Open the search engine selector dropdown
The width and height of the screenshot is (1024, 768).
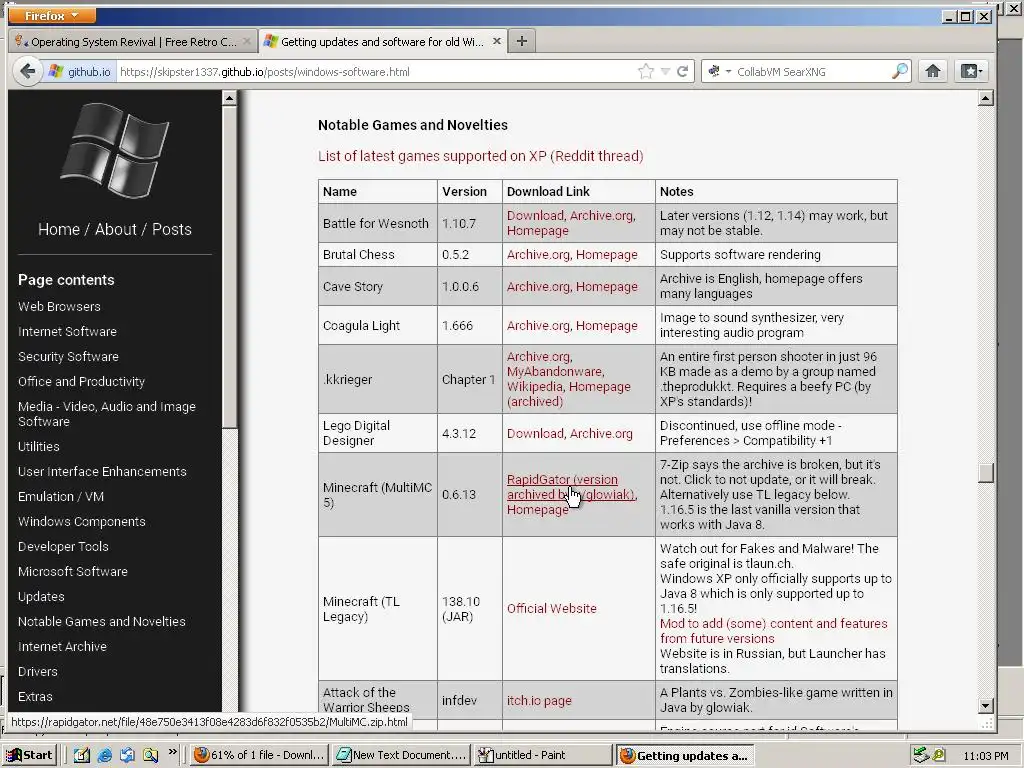point(719,71)
